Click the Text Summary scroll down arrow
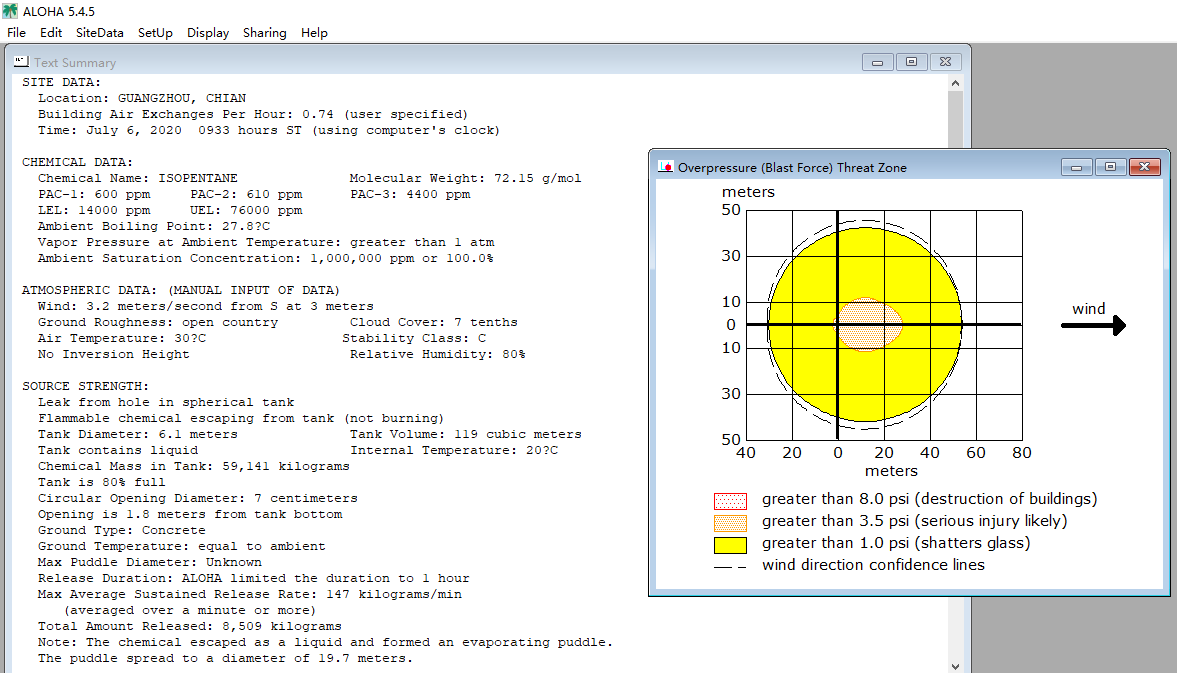Image resolution: width=1177 pixels, height=673 pixels. tap(955, 665)
